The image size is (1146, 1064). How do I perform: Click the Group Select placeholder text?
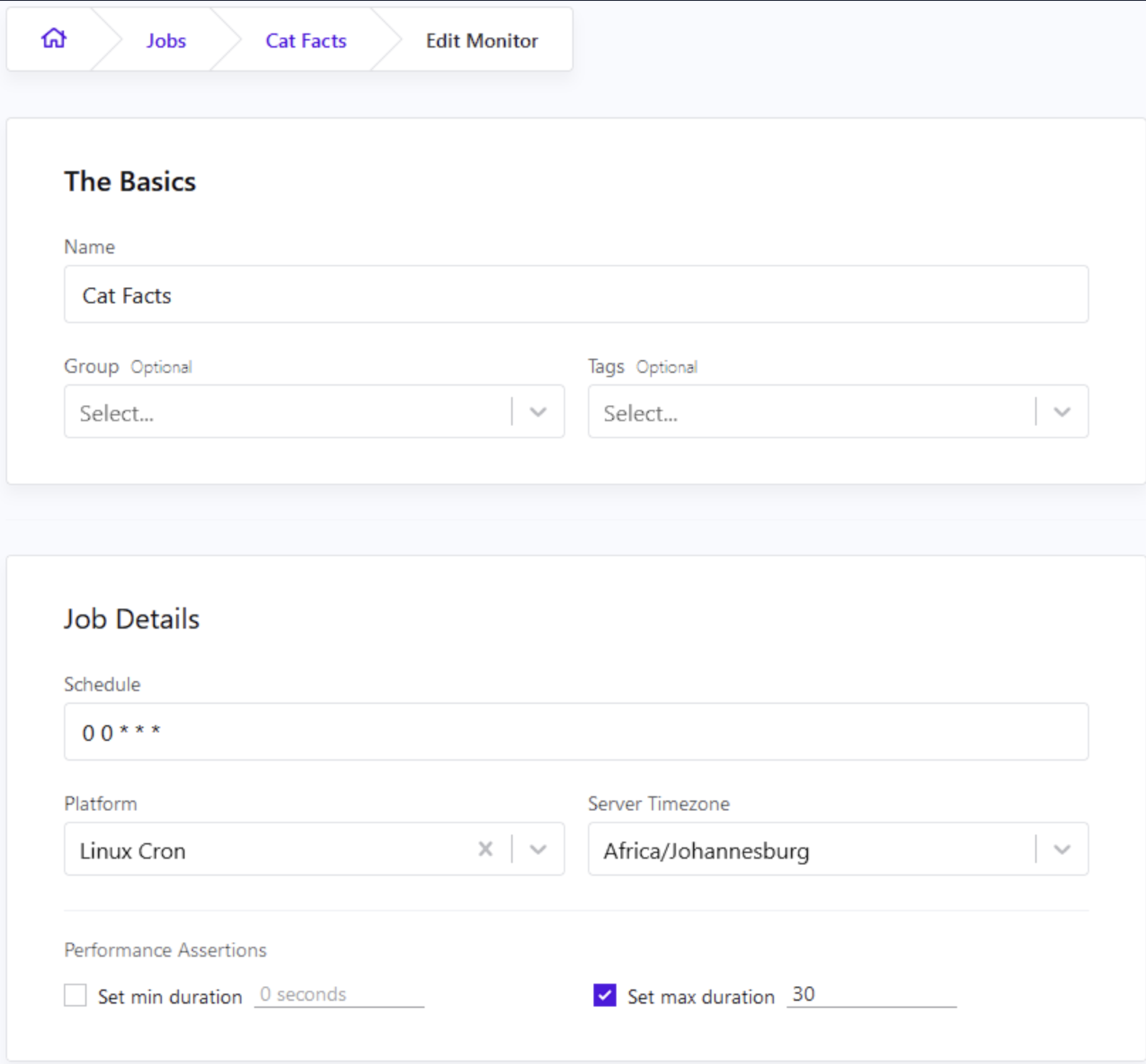coord(117,413)
